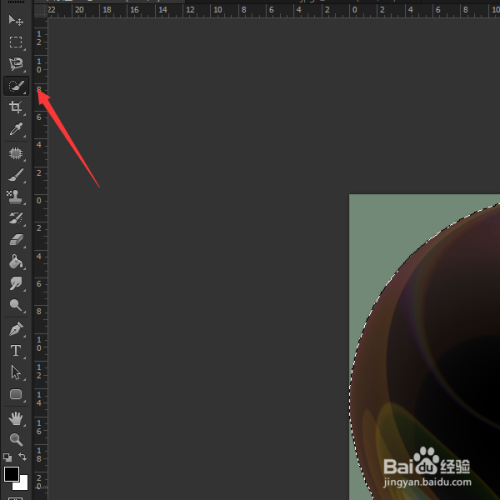This screenshot has width=500, height=500.
Task: Select the Paint Bucket tool
Action: pyautogui.click(x=16, y=262)
